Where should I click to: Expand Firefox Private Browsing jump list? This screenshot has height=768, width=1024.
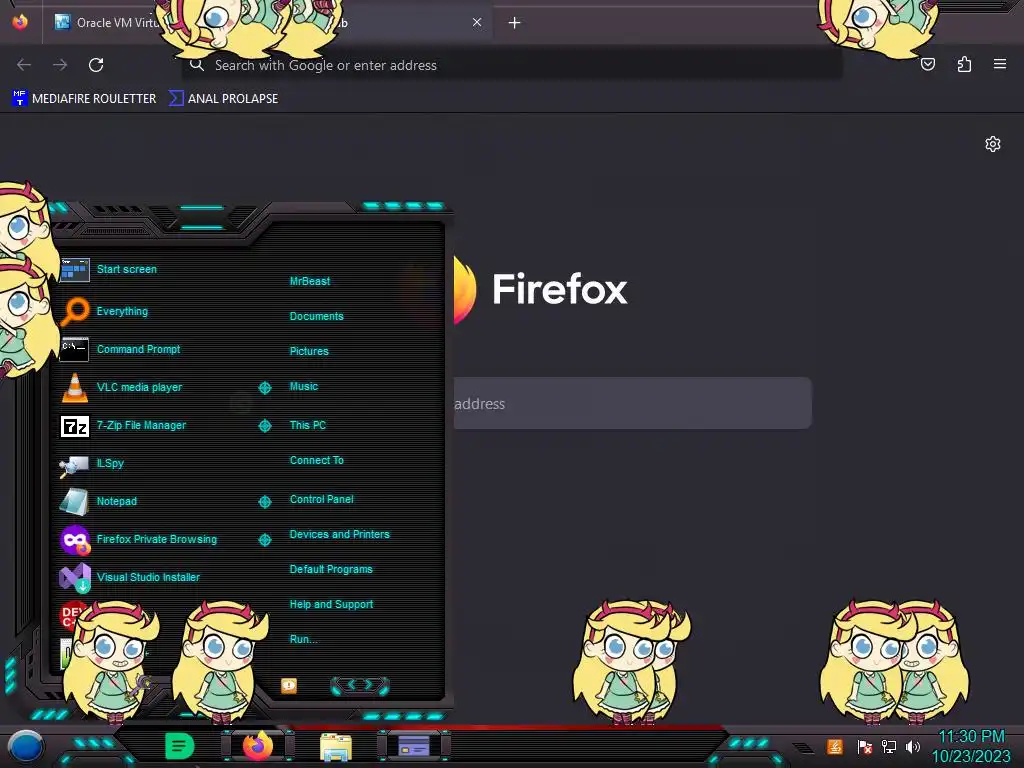[264, 539]
